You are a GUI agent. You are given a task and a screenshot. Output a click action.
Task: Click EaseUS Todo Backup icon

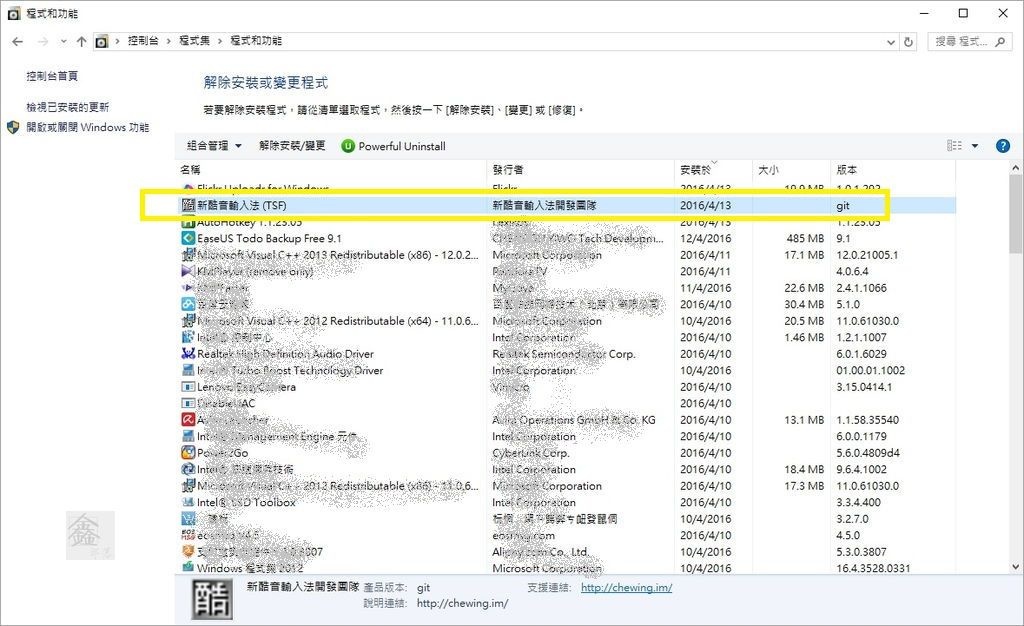(x=188, y=238)
